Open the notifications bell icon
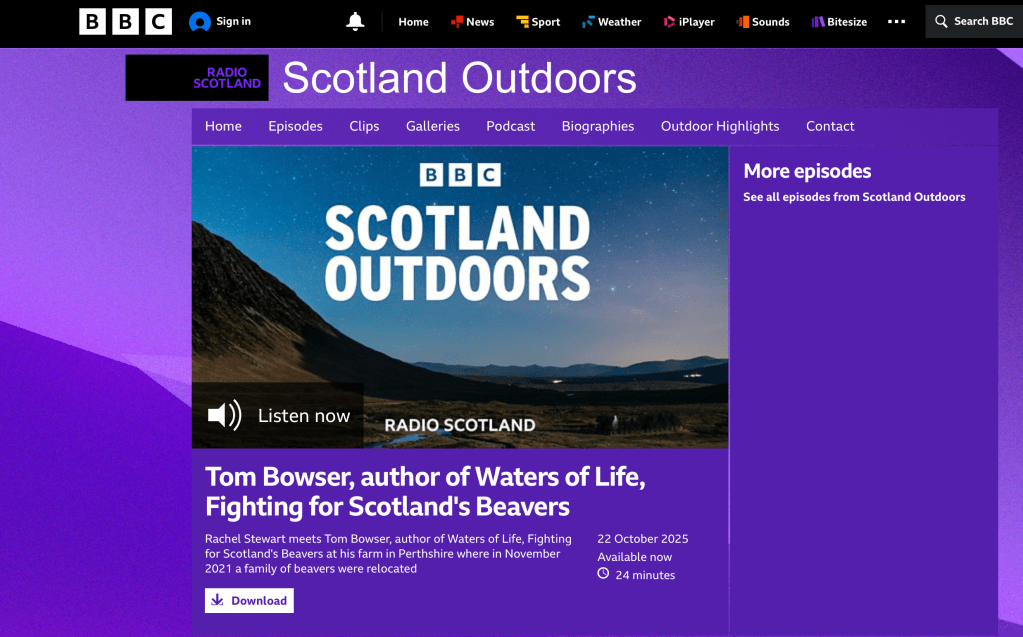 tap(355, 22)
